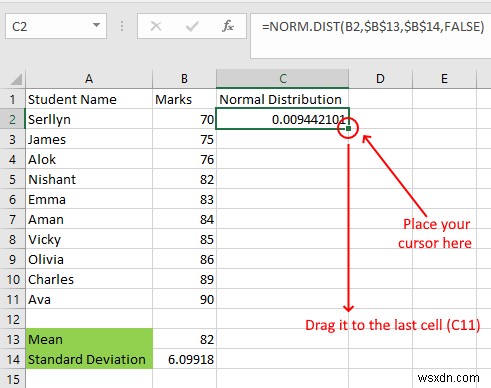Click the Enter checkmark formula icon
This screenshot has height=388, width=491.
point(192,26)
